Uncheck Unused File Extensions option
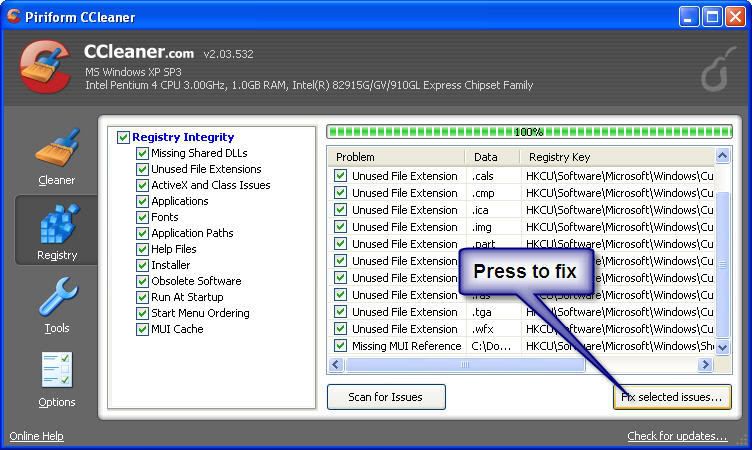This screenshot has height=450, width=752. pyautogui.click(x=142, y=169)
